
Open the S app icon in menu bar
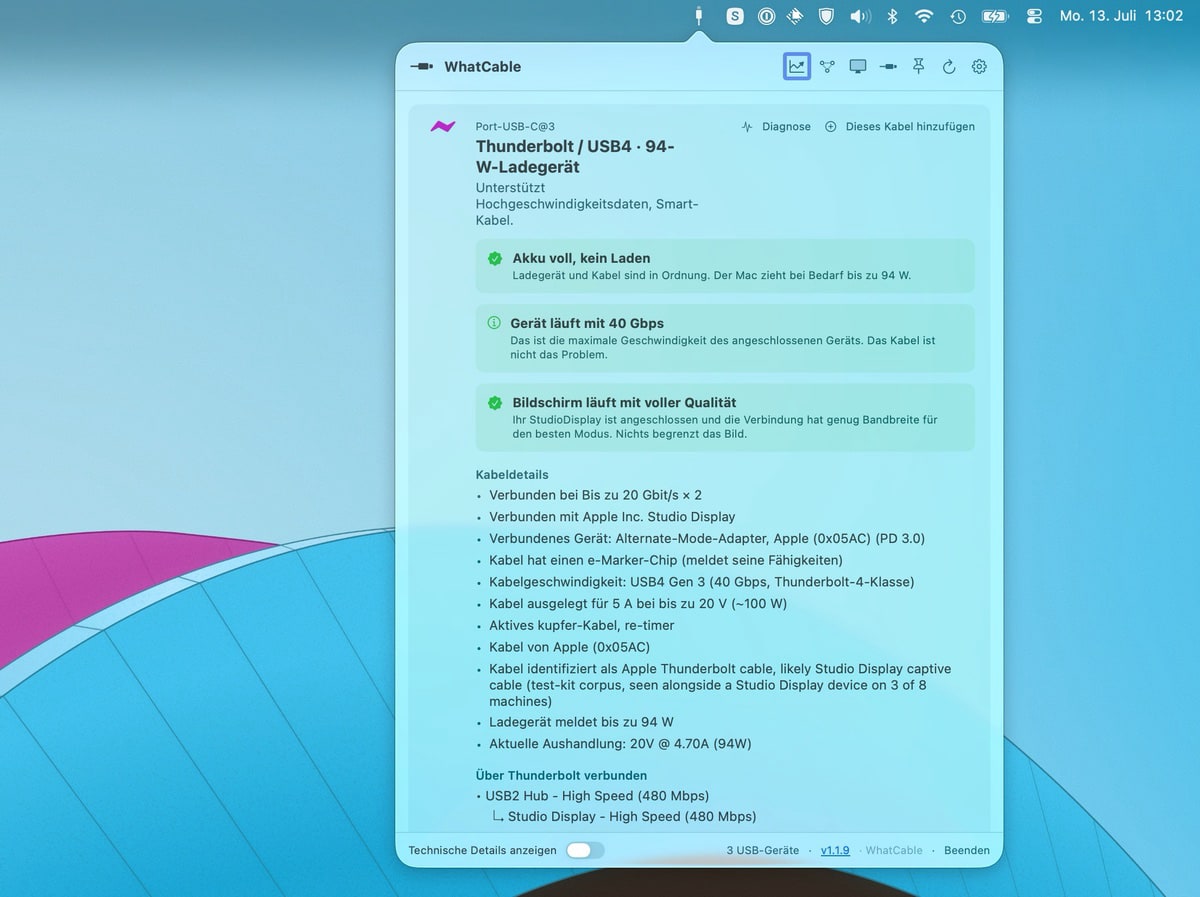(735, 16)
